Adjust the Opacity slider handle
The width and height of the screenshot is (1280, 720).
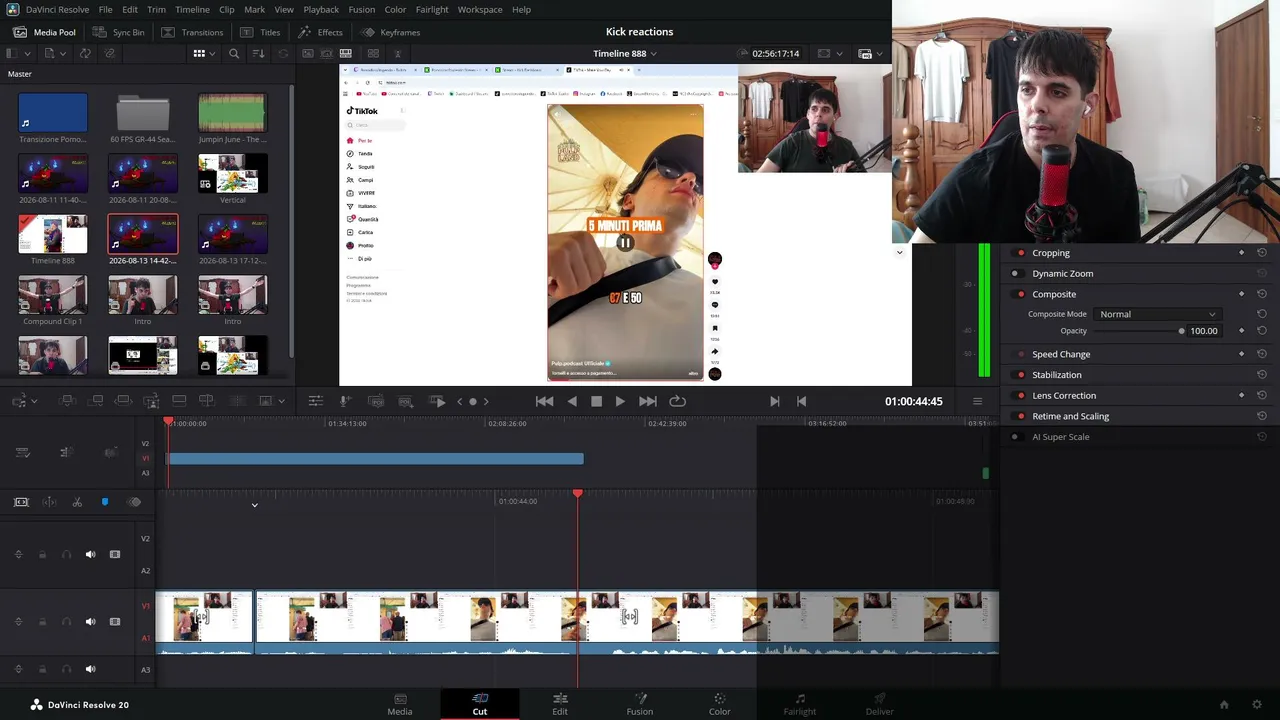click(1181, 331)
